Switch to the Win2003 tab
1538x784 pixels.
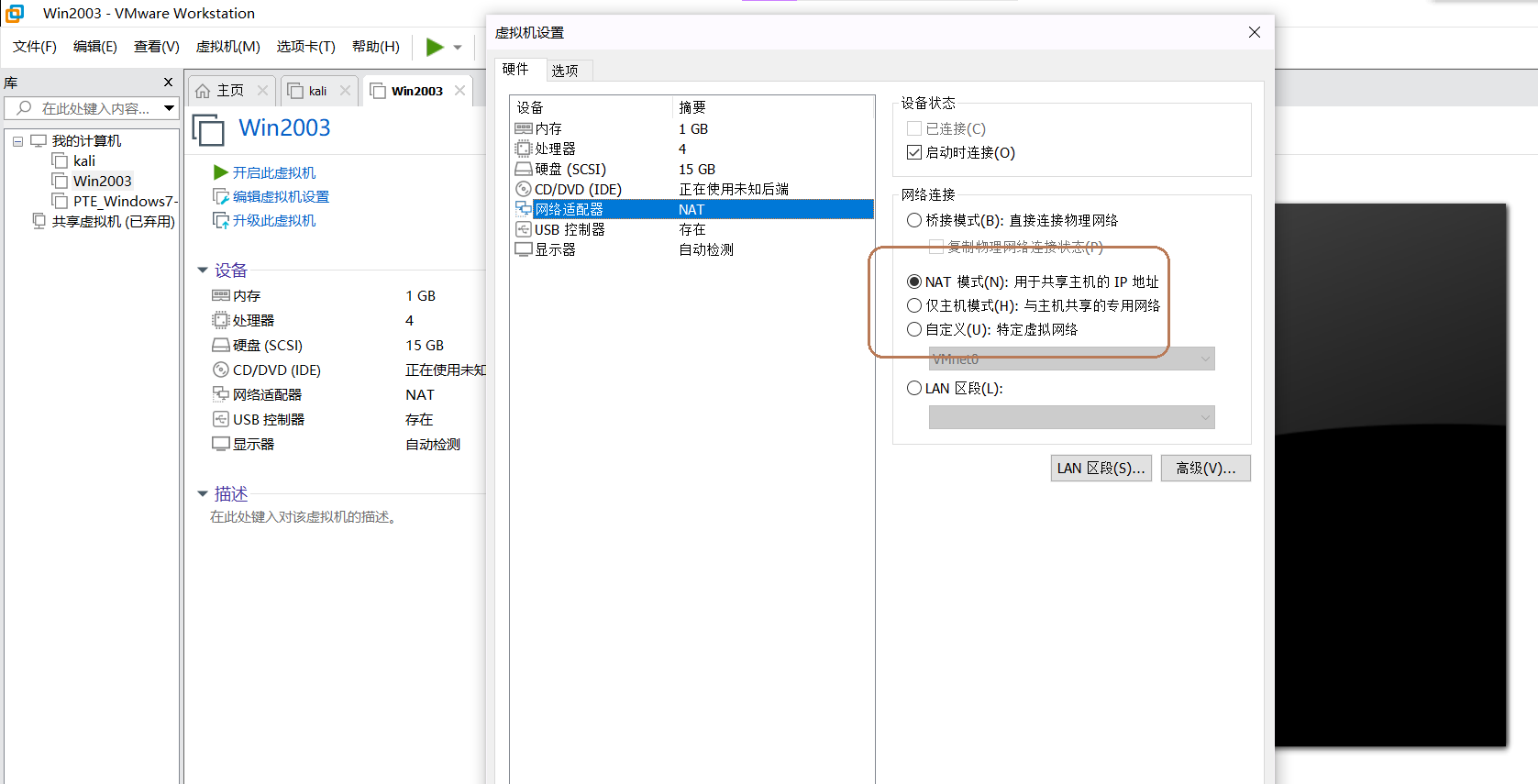pos(417,91)
